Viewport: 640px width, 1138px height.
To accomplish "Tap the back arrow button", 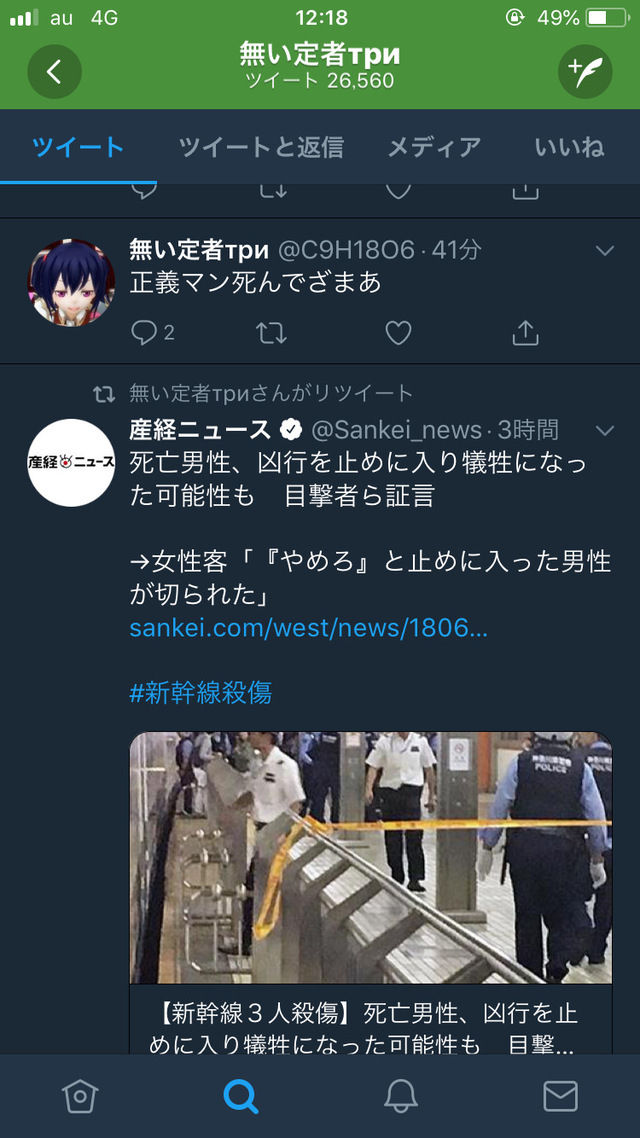I will (54, 71).
